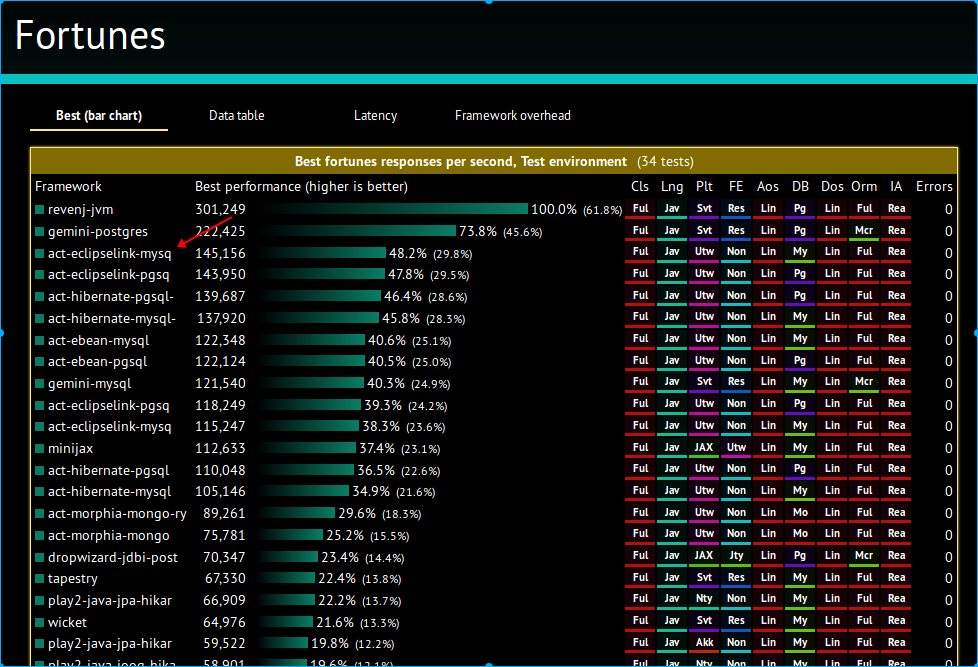The image size is (978, 667).
Task: Click the Mcr ORM badge in dropwizard-jdbi-post row
Action: pos(864,556)
